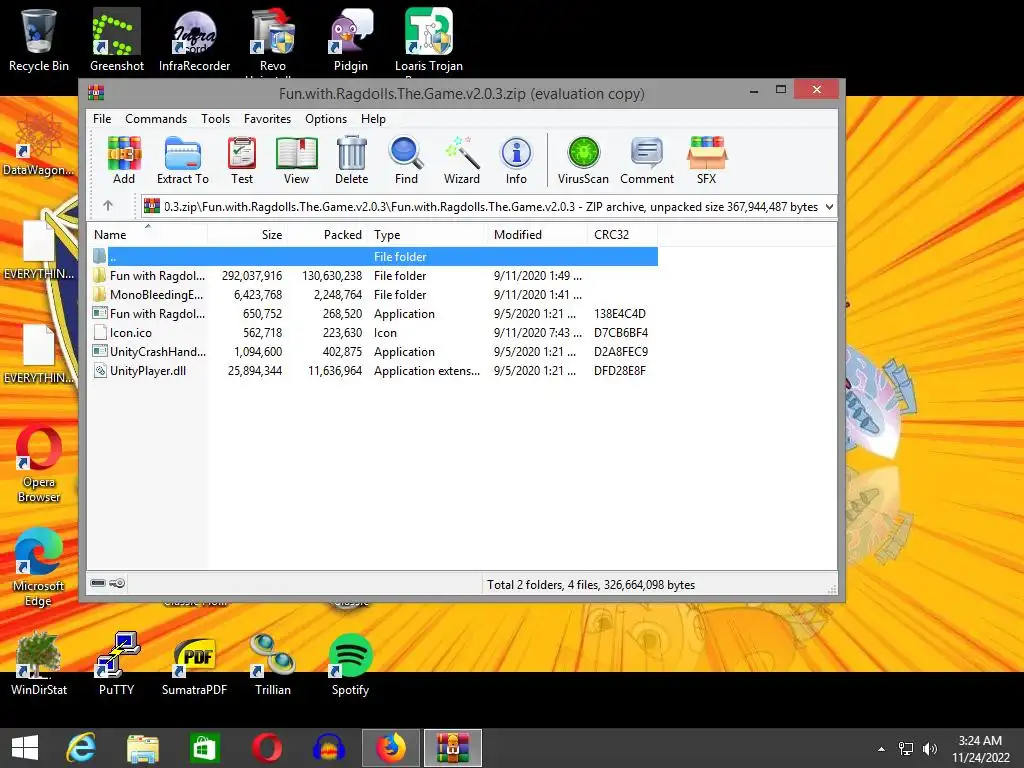Open the Commands menu
This screenshot has width=1024, height=768.
tap(156, 119)
